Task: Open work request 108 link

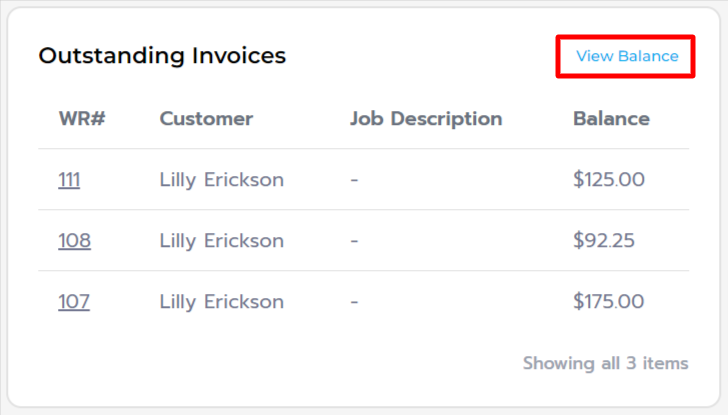Action: pyautogui.click(x=74, y=241)
